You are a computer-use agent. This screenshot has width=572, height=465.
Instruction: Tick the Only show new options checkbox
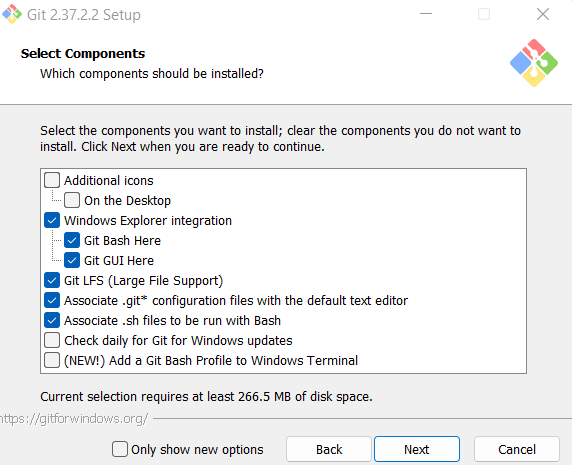(x=120, y=449)
